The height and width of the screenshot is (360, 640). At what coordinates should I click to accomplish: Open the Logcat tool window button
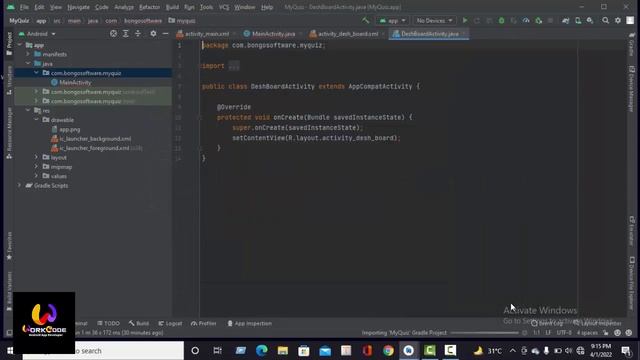click(170, 323)
